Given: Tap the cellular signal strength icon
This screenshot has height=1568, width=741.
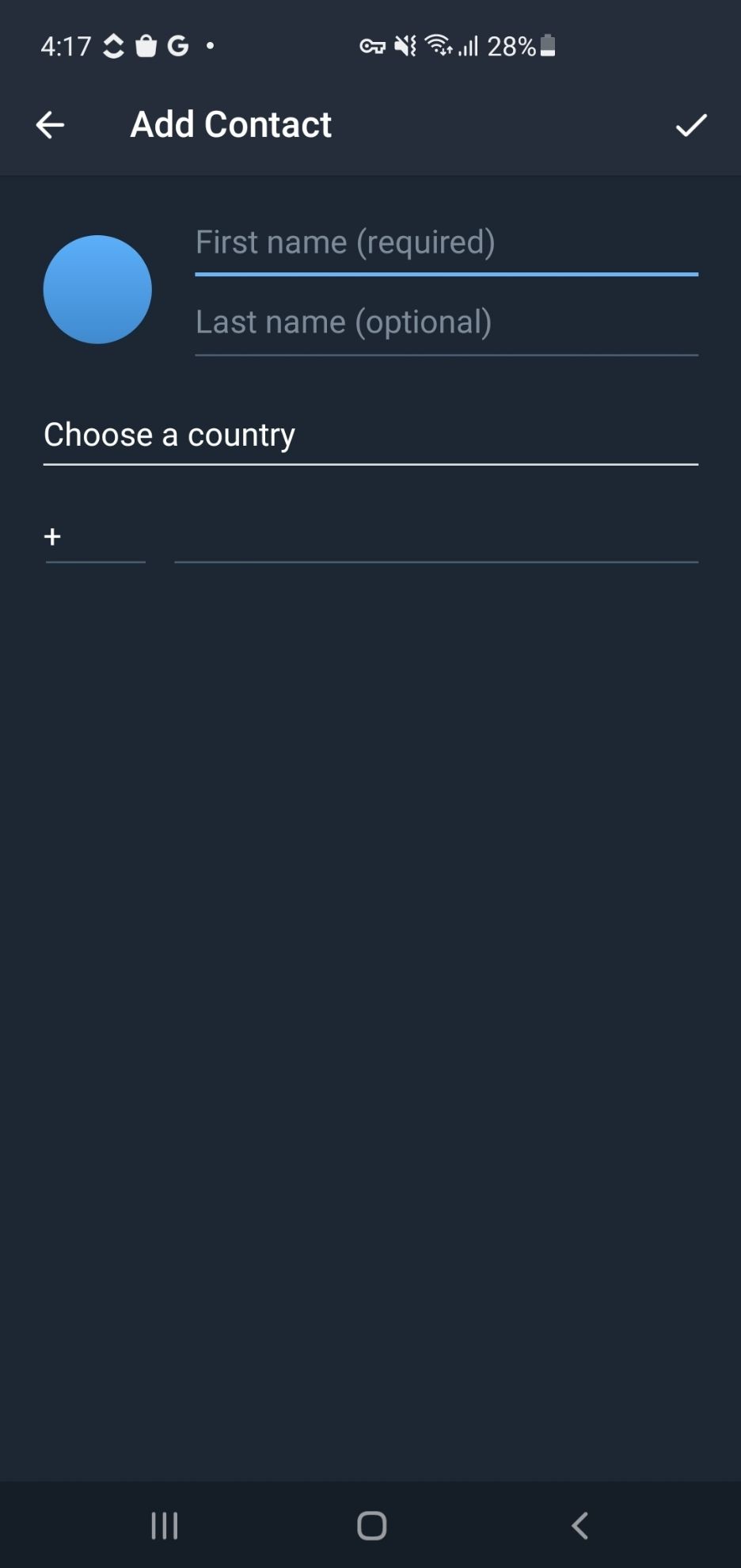Looking at the screenshot, I should [467, 46].
